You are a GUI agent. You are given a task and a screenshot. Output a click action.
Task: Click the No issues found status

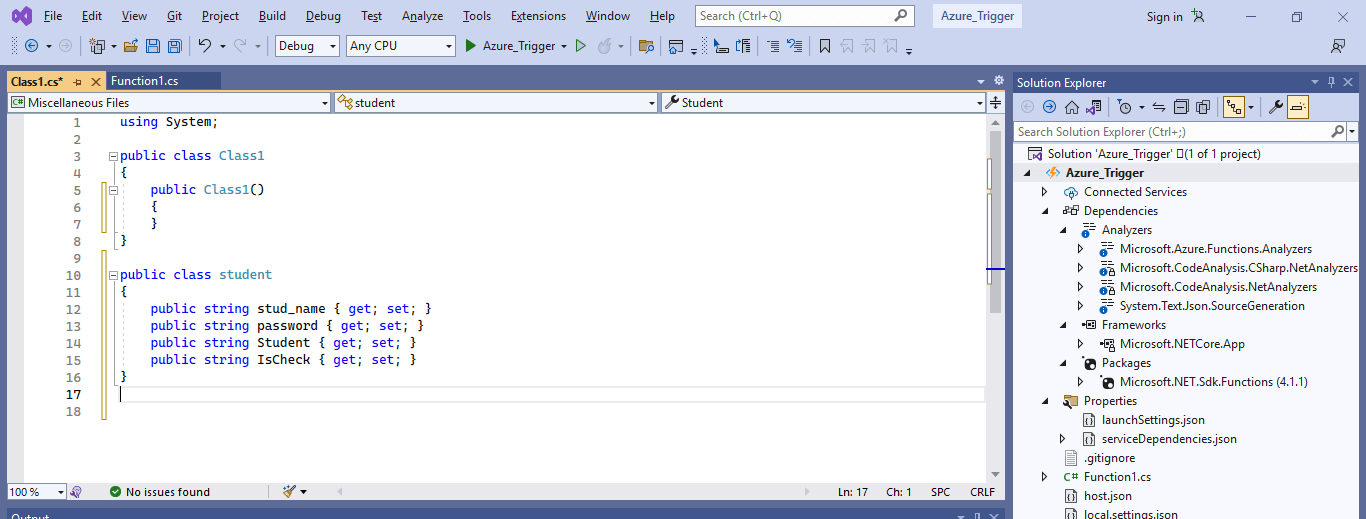pos(160,492)
